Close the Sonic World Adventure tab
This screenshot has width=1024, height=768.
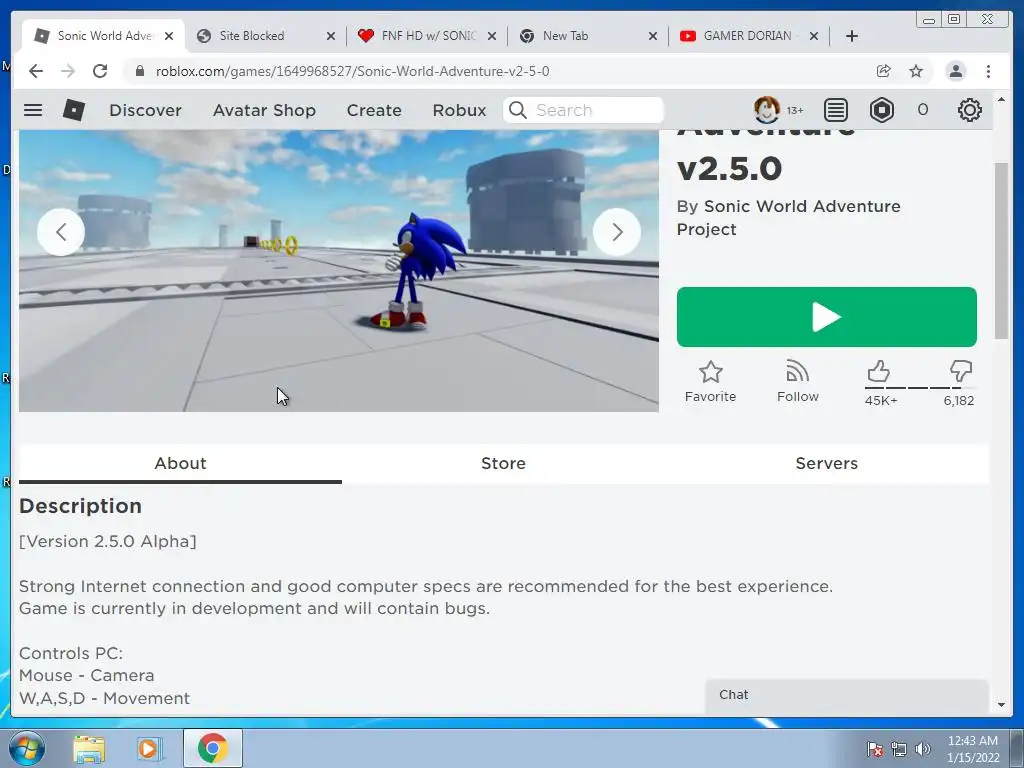tap(169, 36)
